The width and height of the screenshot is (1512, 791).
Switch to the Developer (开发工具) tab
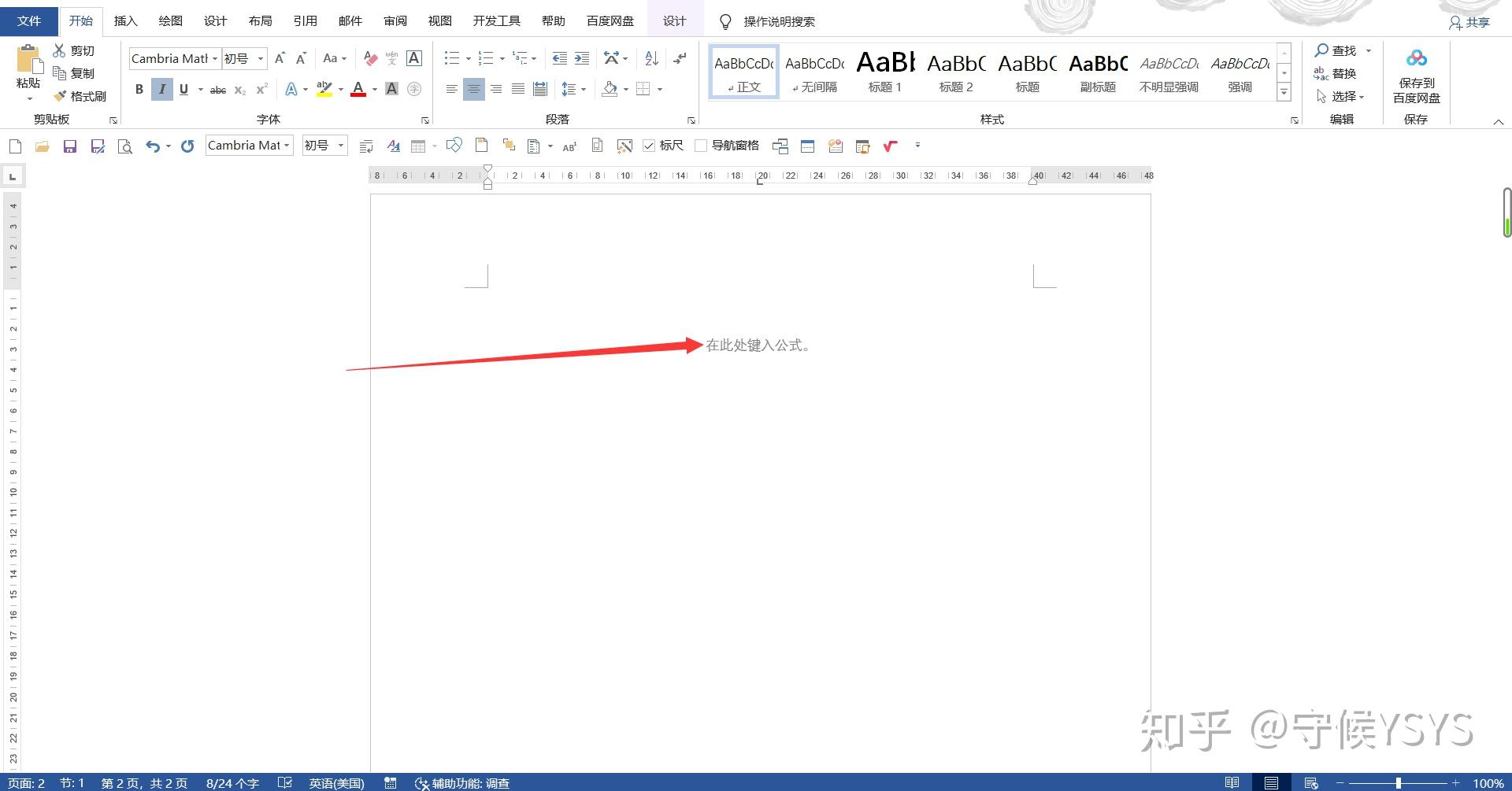point(496,21)
